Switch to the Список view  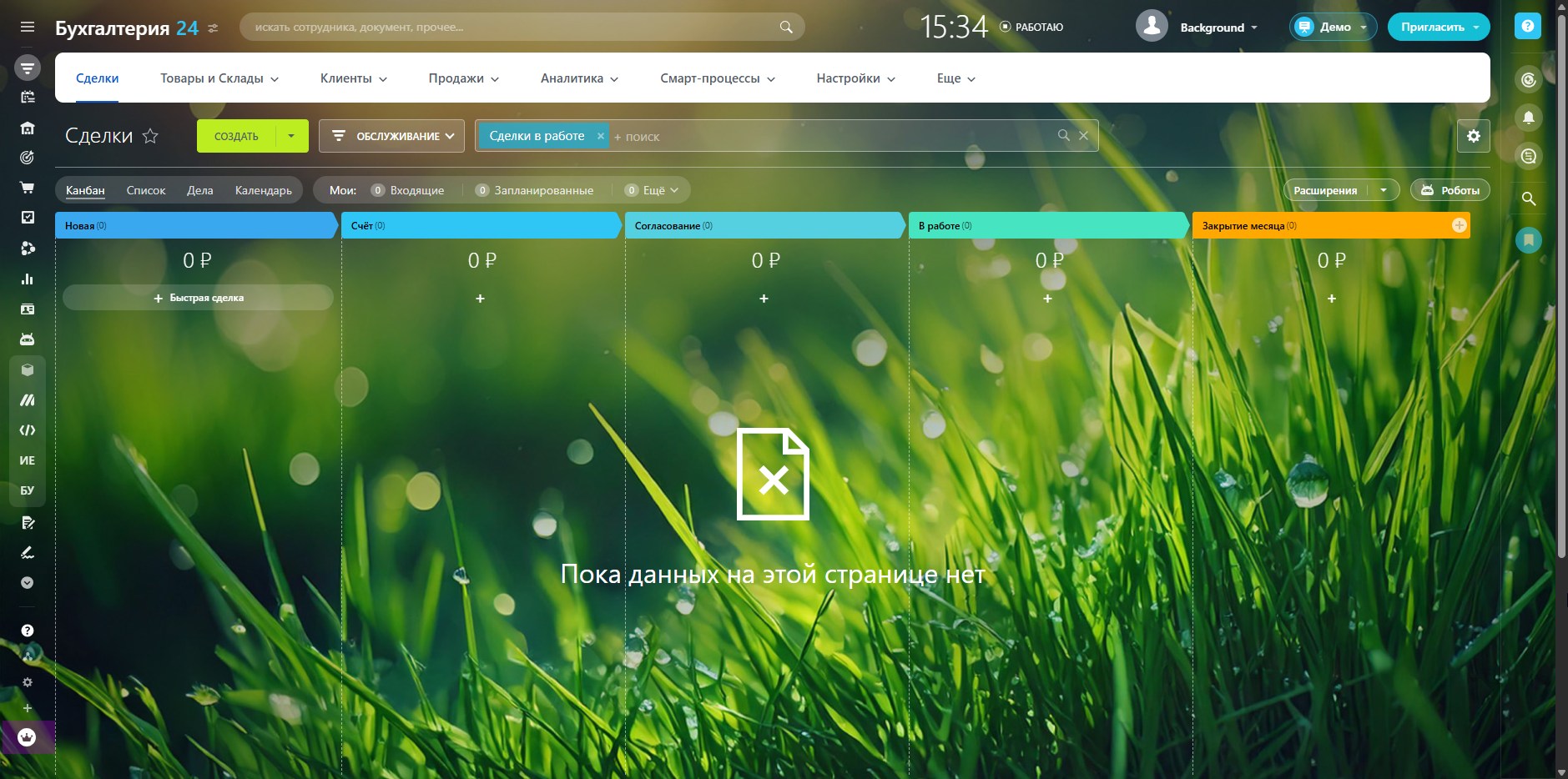(x=146, y=190)
